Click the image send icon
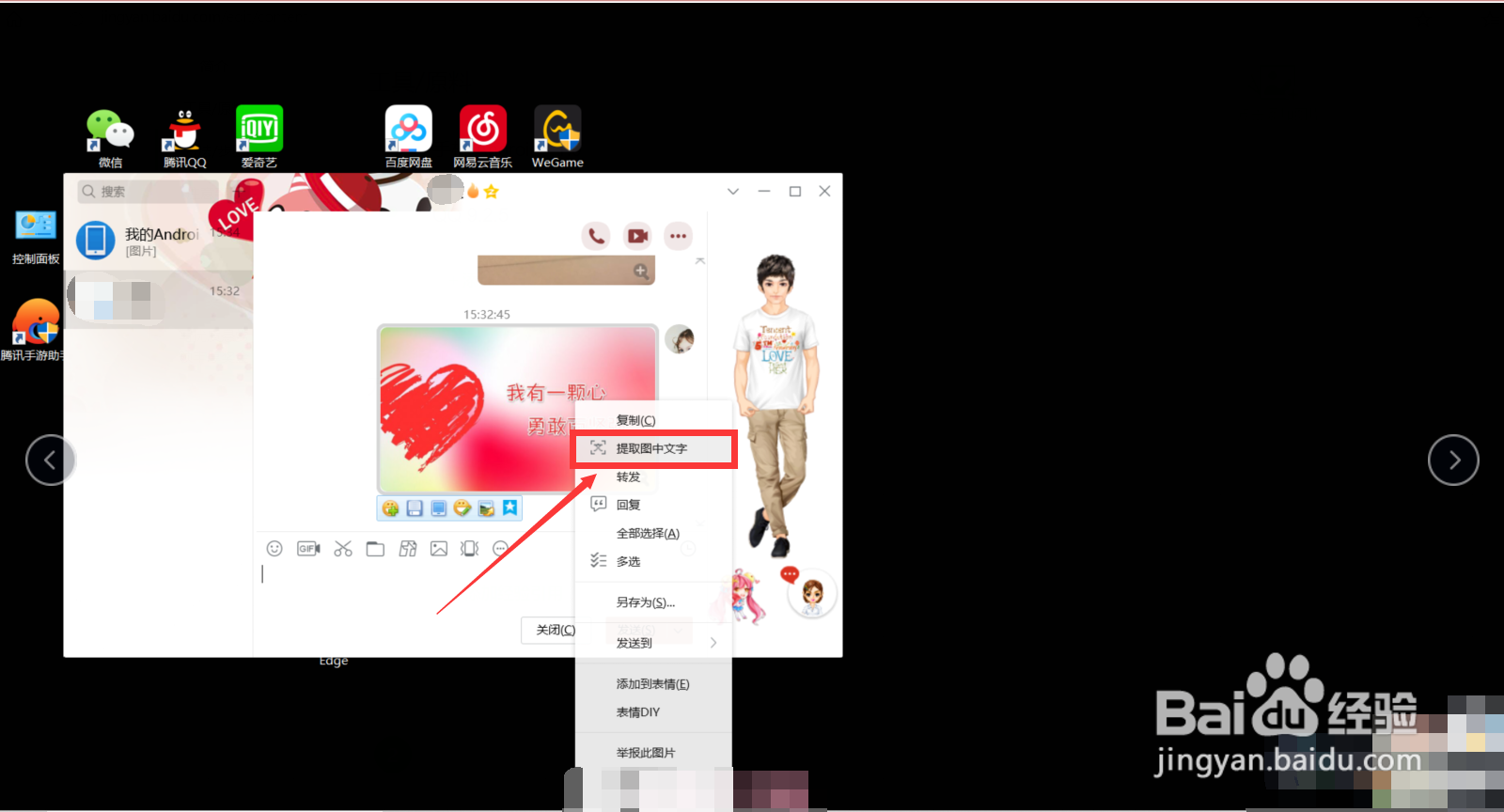Screen dimensions: 1504x812 439,549
